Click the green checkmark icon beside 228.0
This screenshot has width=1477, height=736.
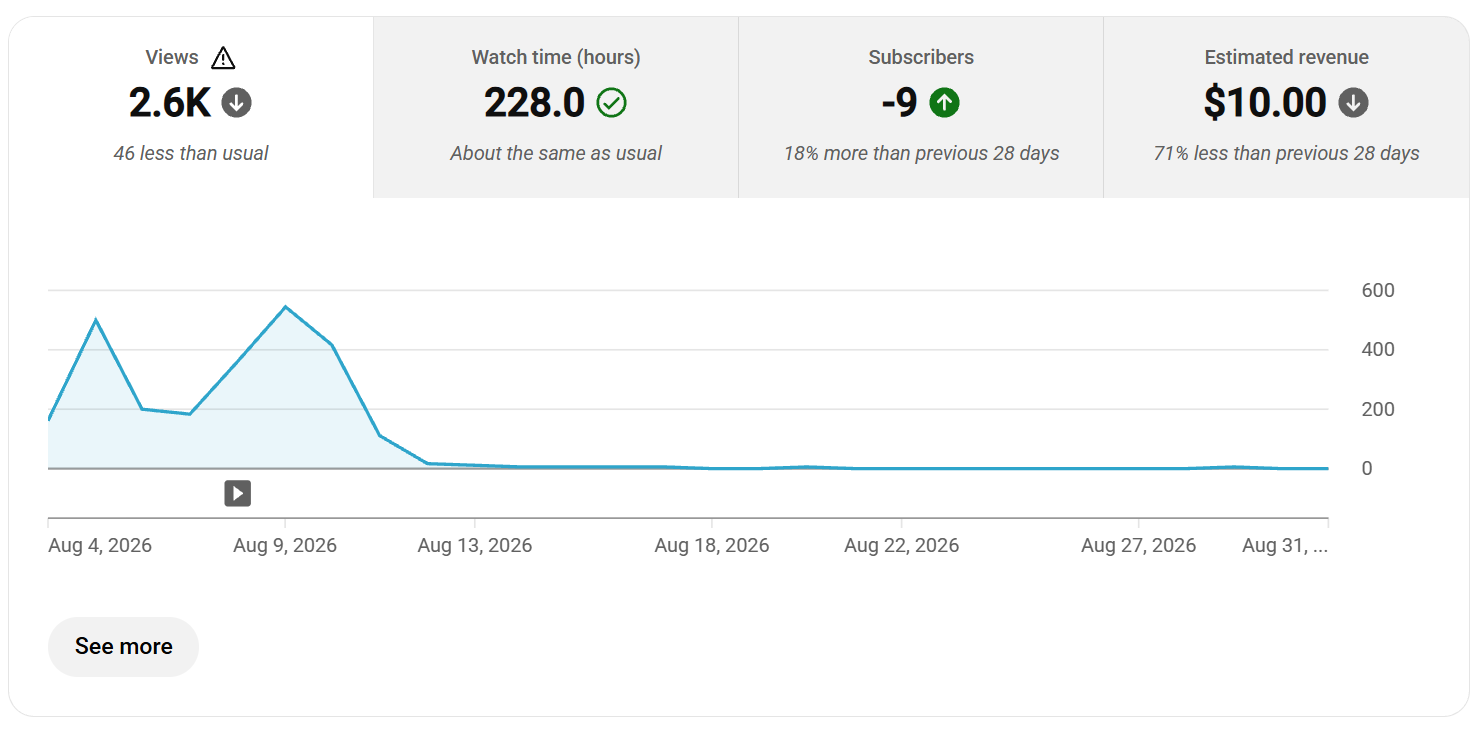pos(611,102)
